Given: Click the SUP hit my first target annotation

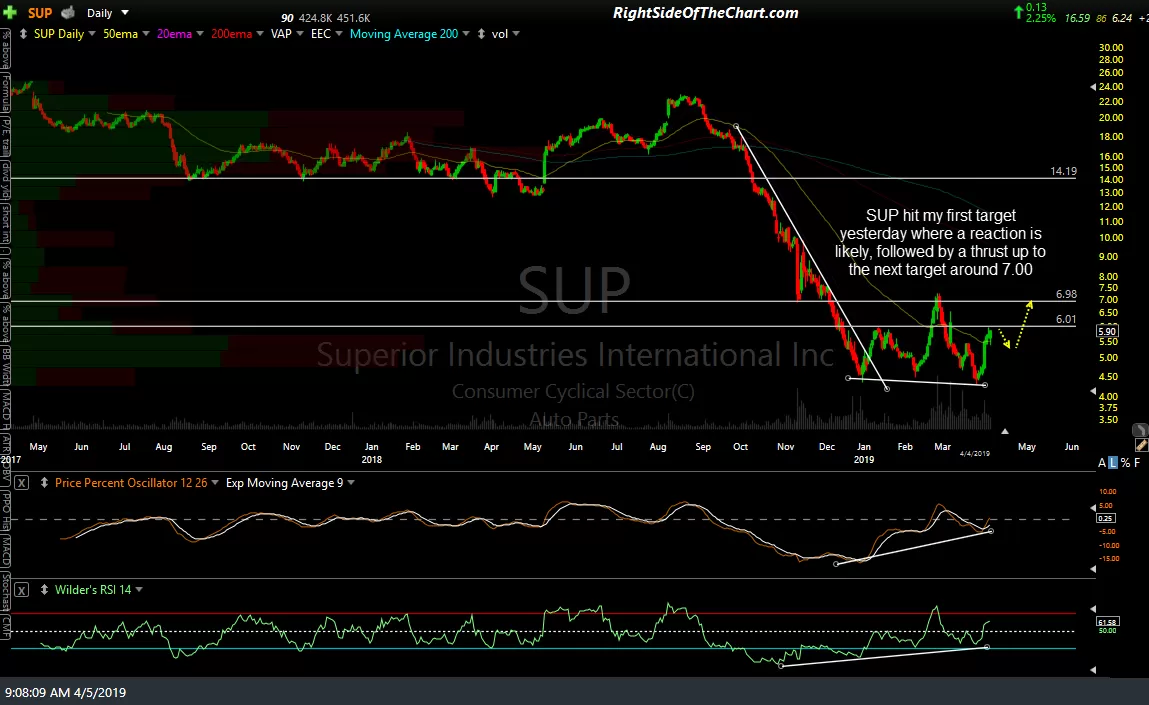Looking at the screenshot, I should [x=940, y=243].
